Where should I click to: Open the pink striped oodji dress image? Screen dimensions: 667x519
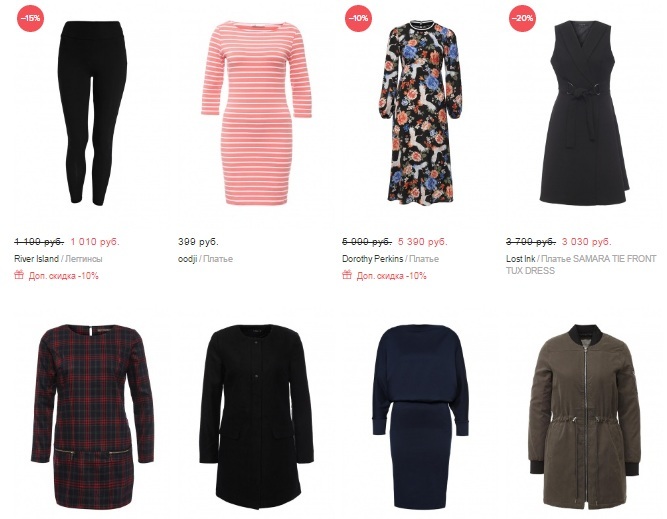(x=257, y=113)
